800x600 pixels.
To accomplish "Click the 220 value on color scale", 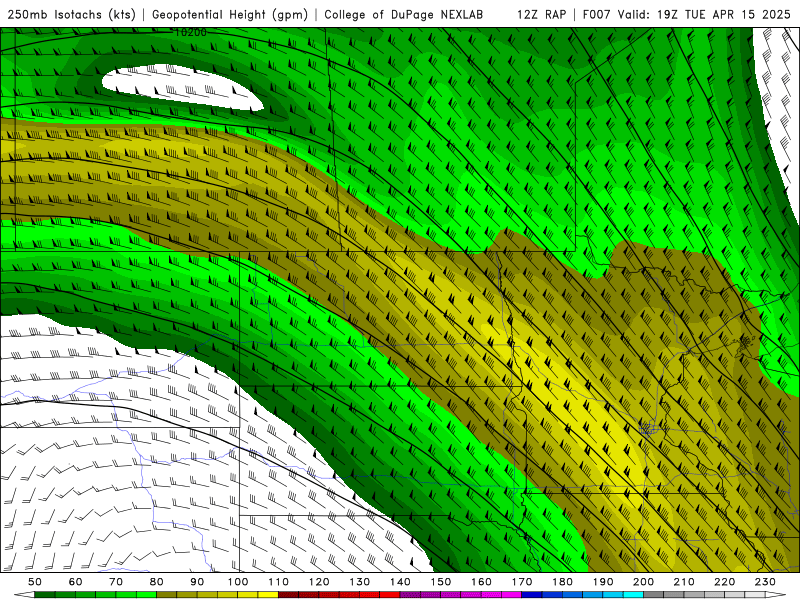I will tap(724, 582).
